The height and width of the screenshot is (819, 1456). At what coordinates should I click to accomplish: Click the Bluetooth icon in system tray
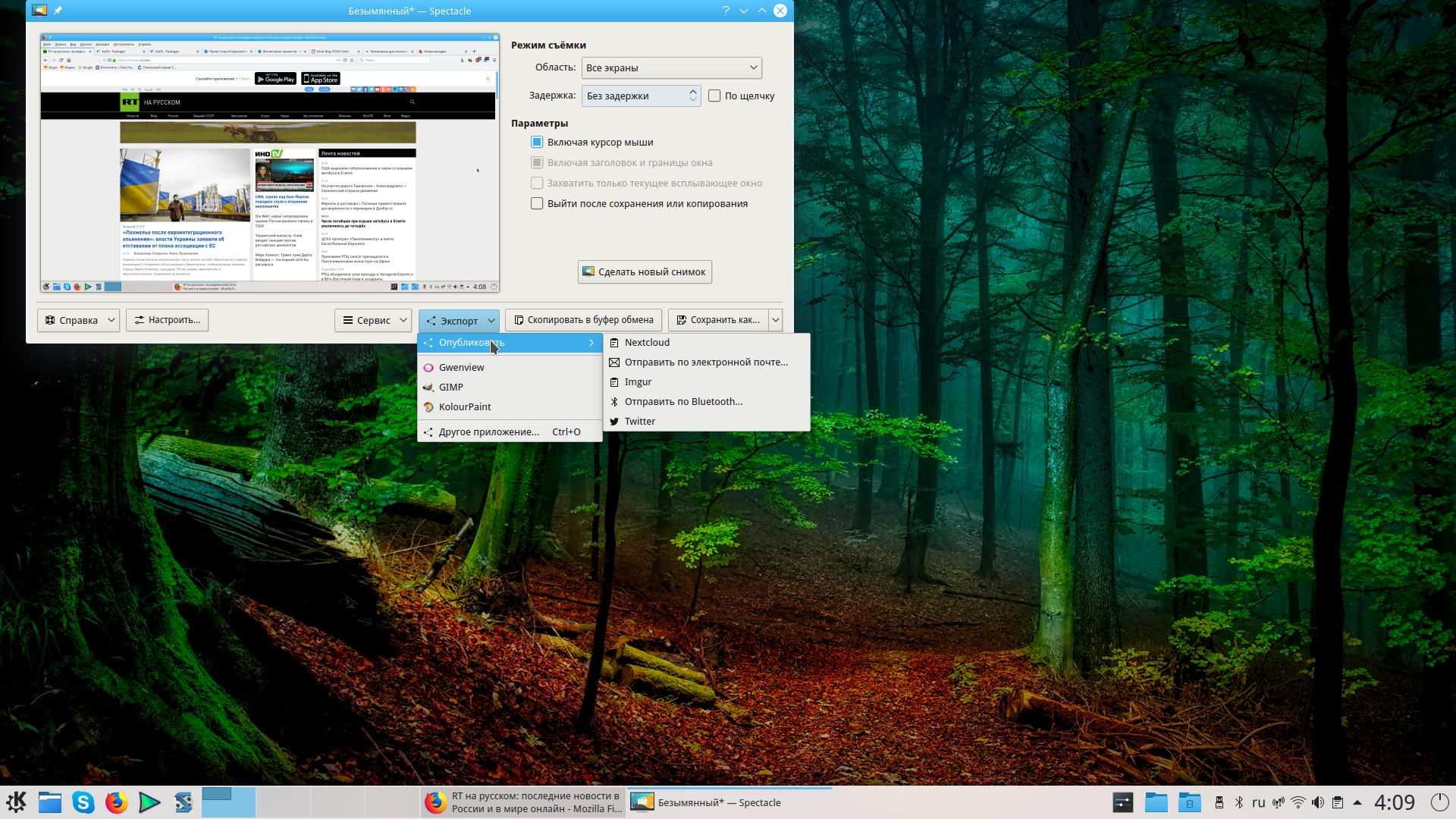[x=1238, y=802]
